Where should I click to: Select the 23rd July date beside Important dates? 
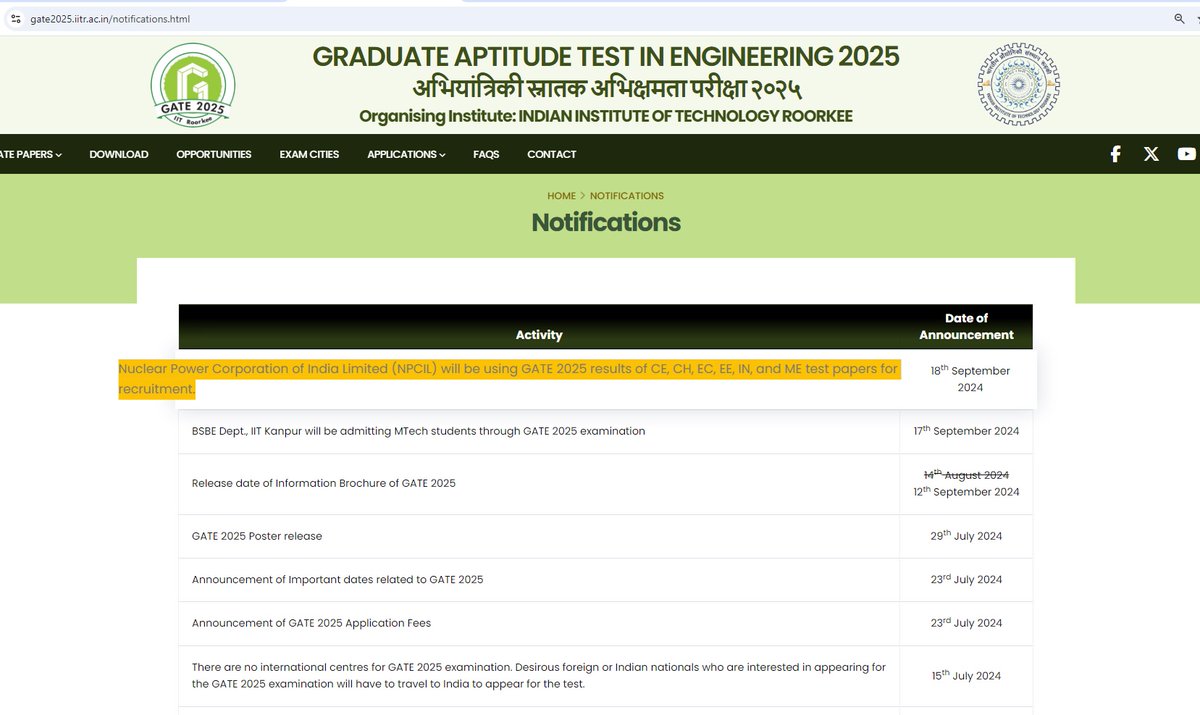966,579
